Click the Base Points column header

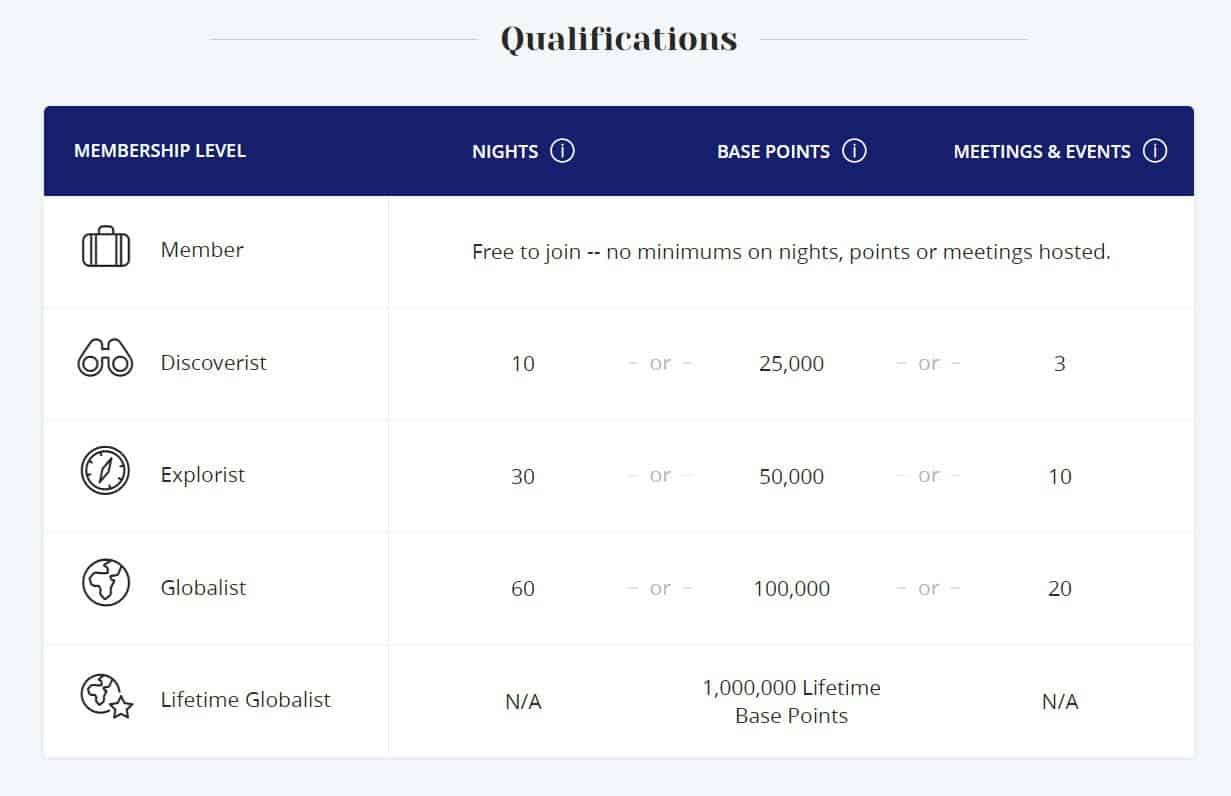click(x=773, y=151)
